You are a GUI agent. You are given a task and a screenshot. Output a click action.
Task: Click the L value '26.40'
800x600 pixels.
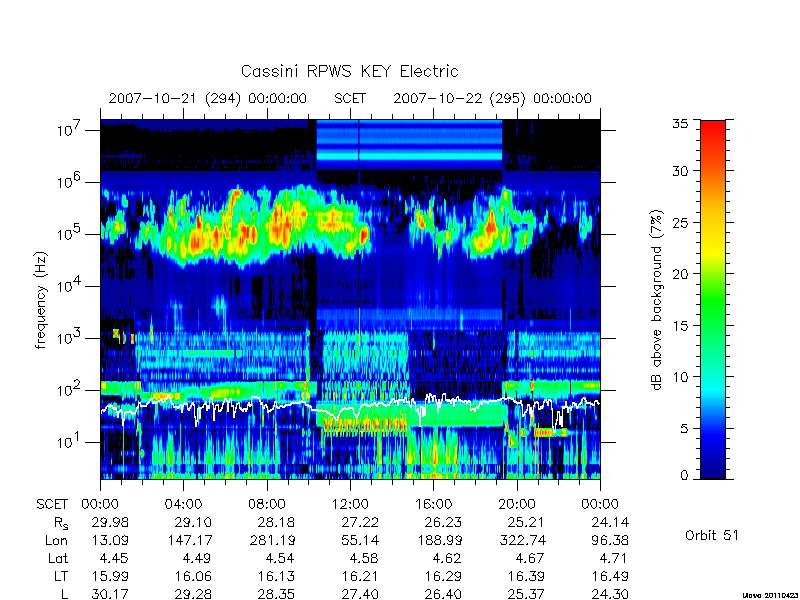coord(443,594)
